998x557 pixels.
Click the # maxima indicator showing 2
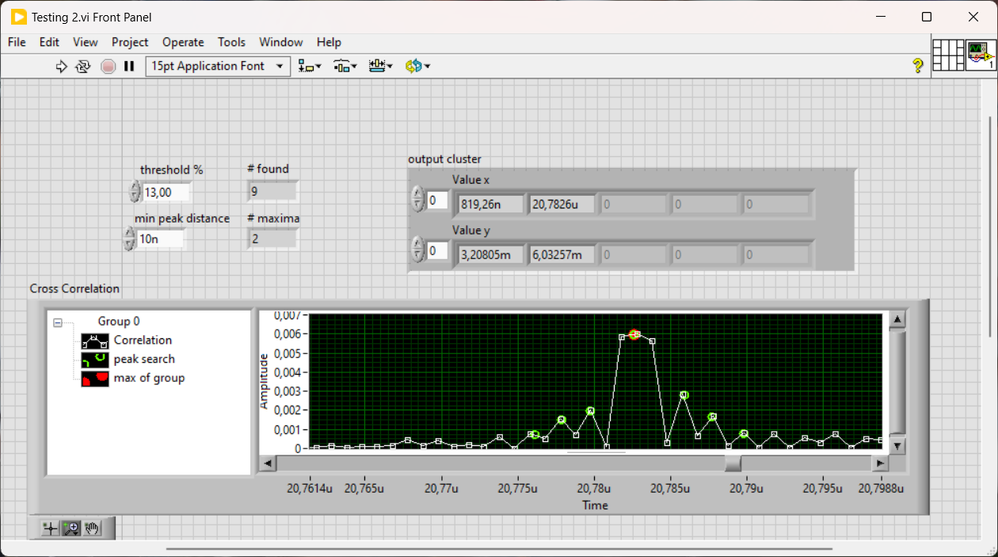point(272,239)
